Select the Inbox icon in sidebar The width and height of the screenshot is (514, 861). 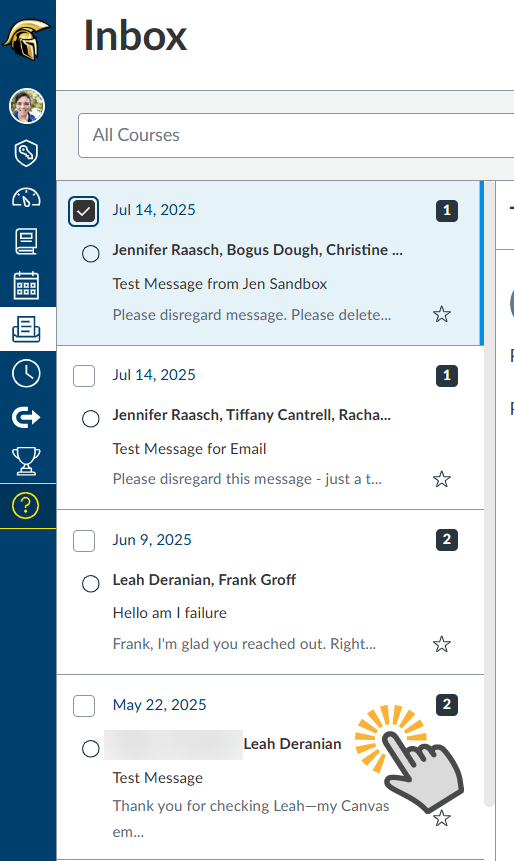[x=26, y=329]
